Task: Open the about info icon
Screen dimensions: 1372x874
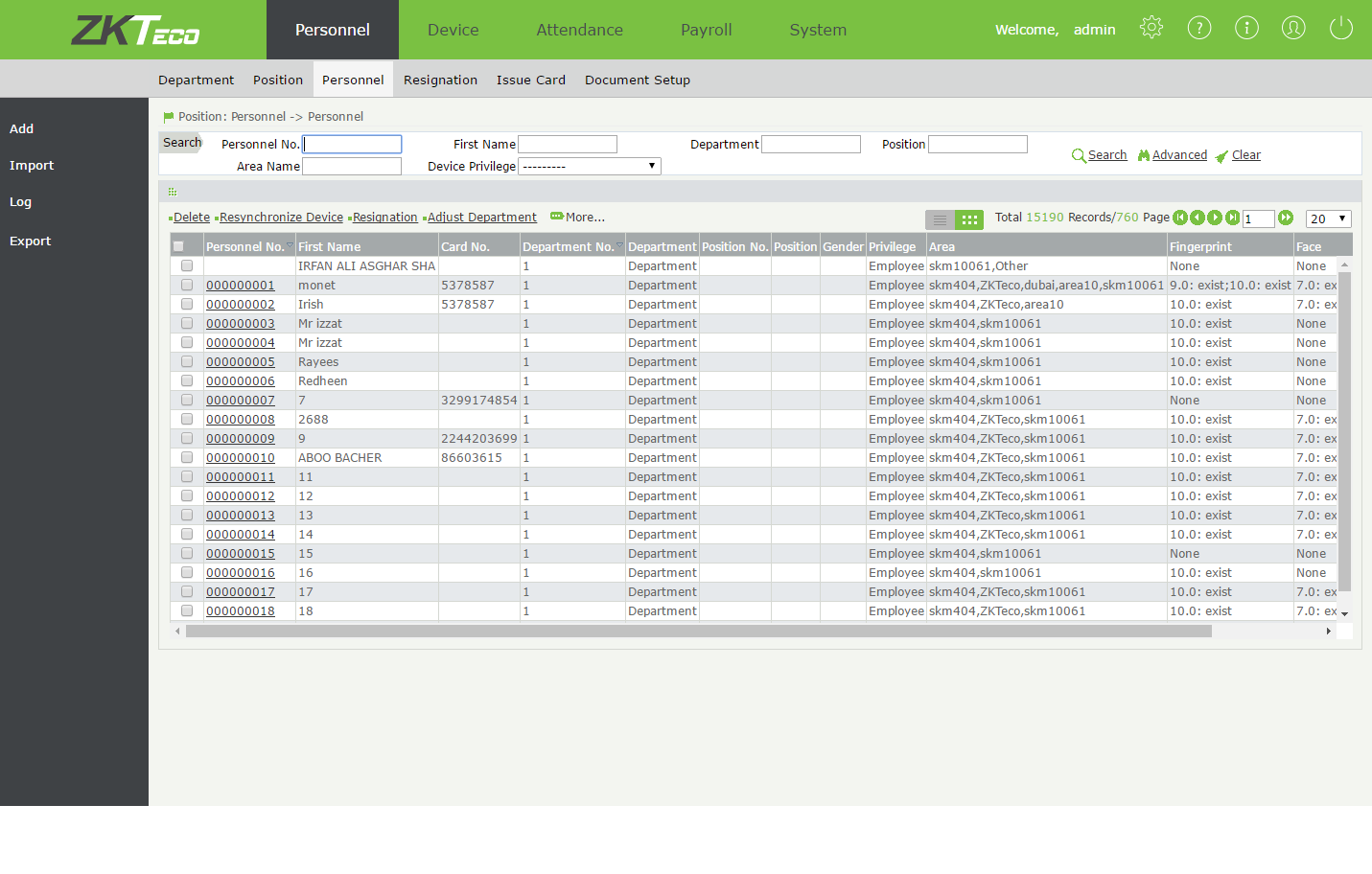Action: 1246,29
